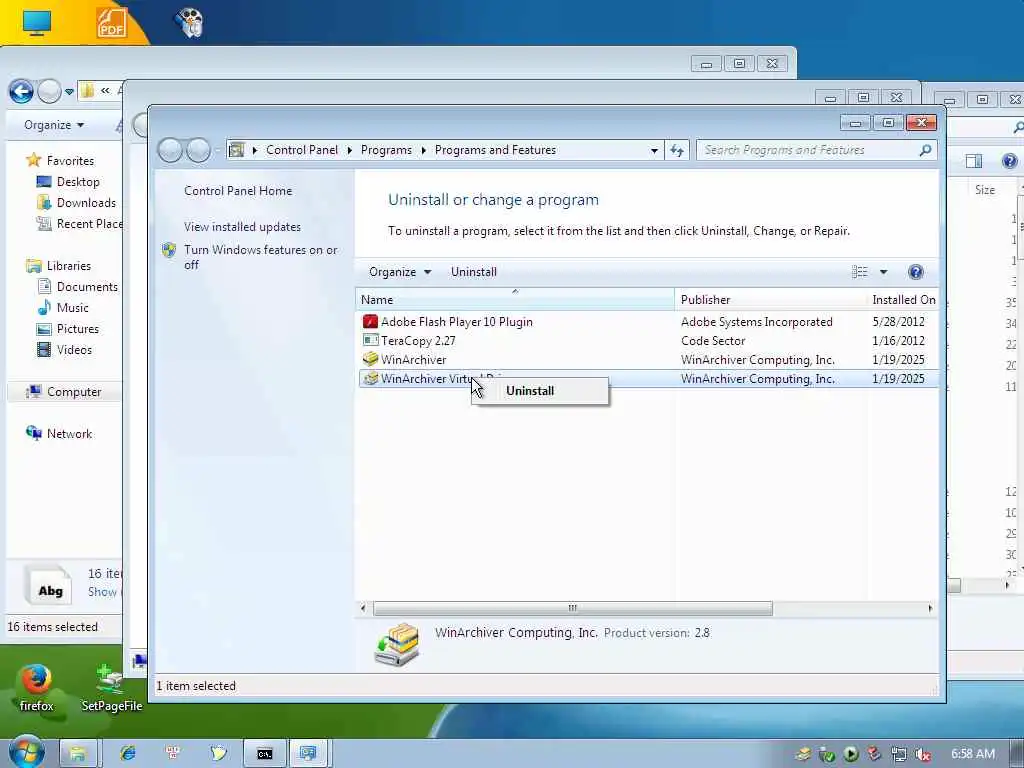Open the view options dropdown arrow
1024x768 pixels.
(883, 272)
